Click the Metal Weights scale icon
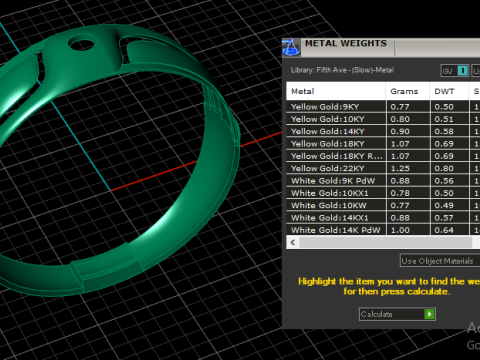This screenshot has height=360, width=480. (x=291, y=47)
